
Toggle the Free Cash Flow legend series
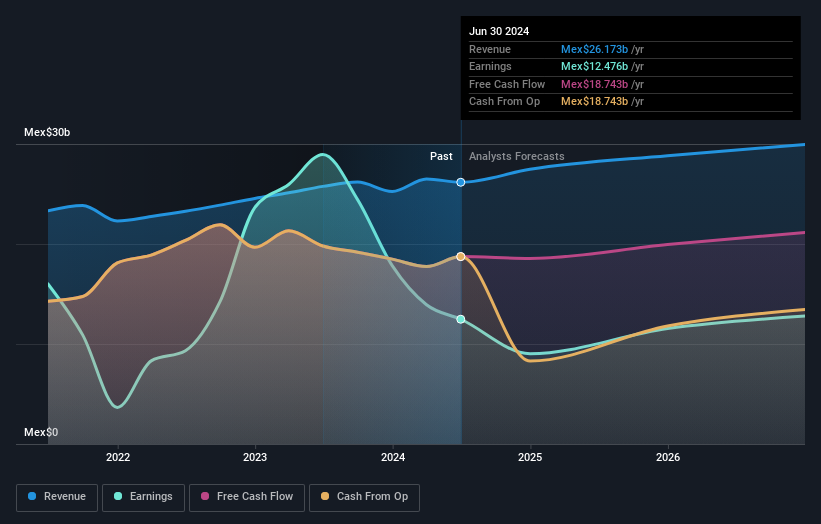coord(247,497)
